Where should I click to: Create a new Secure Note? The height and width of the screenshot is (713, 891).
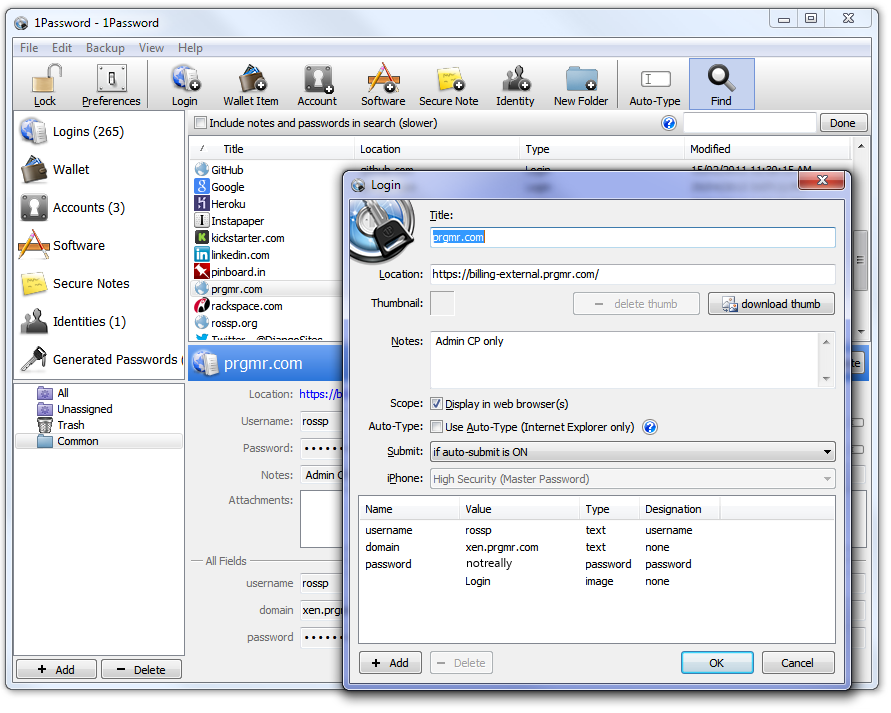(449, 84)
